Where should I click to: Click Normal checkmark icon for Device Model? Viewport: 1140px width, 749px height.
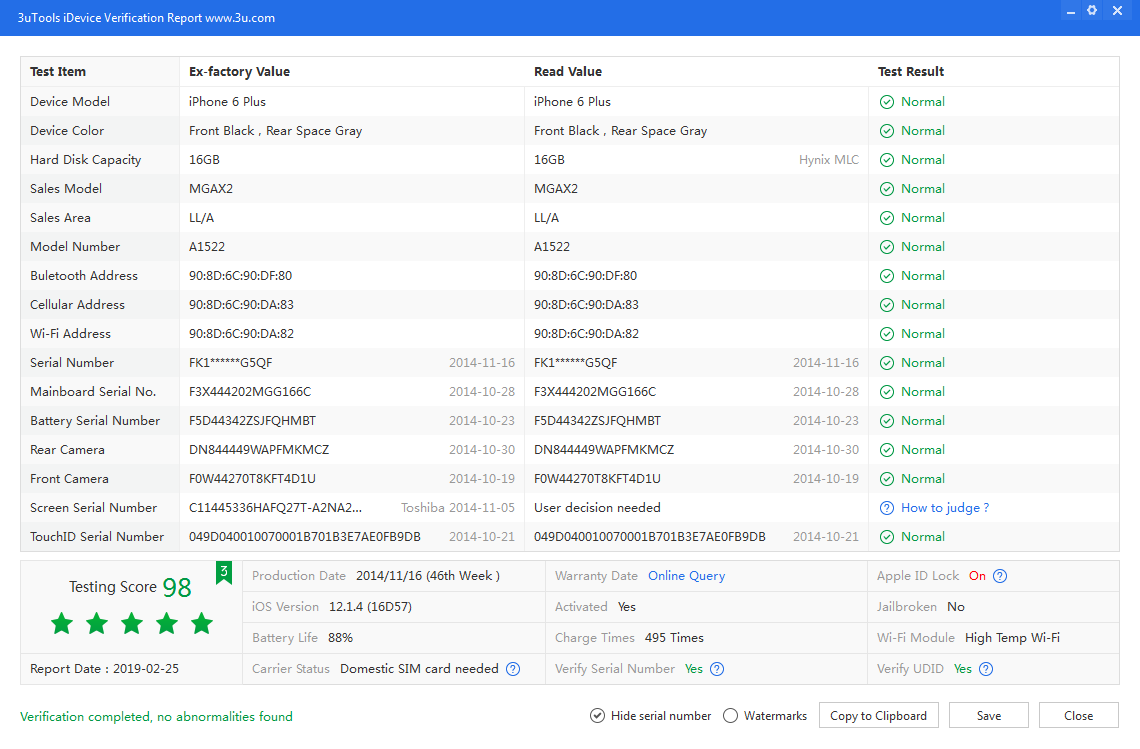(886, 102)
